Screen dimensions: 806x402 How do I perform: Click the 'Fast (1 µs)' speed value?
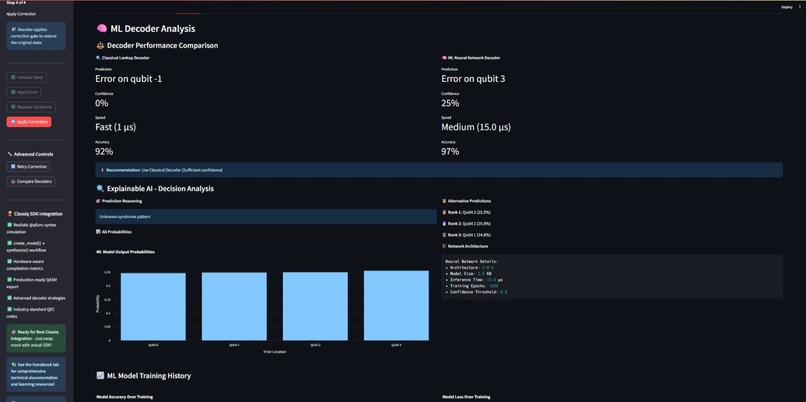click(x=116, y=127)
